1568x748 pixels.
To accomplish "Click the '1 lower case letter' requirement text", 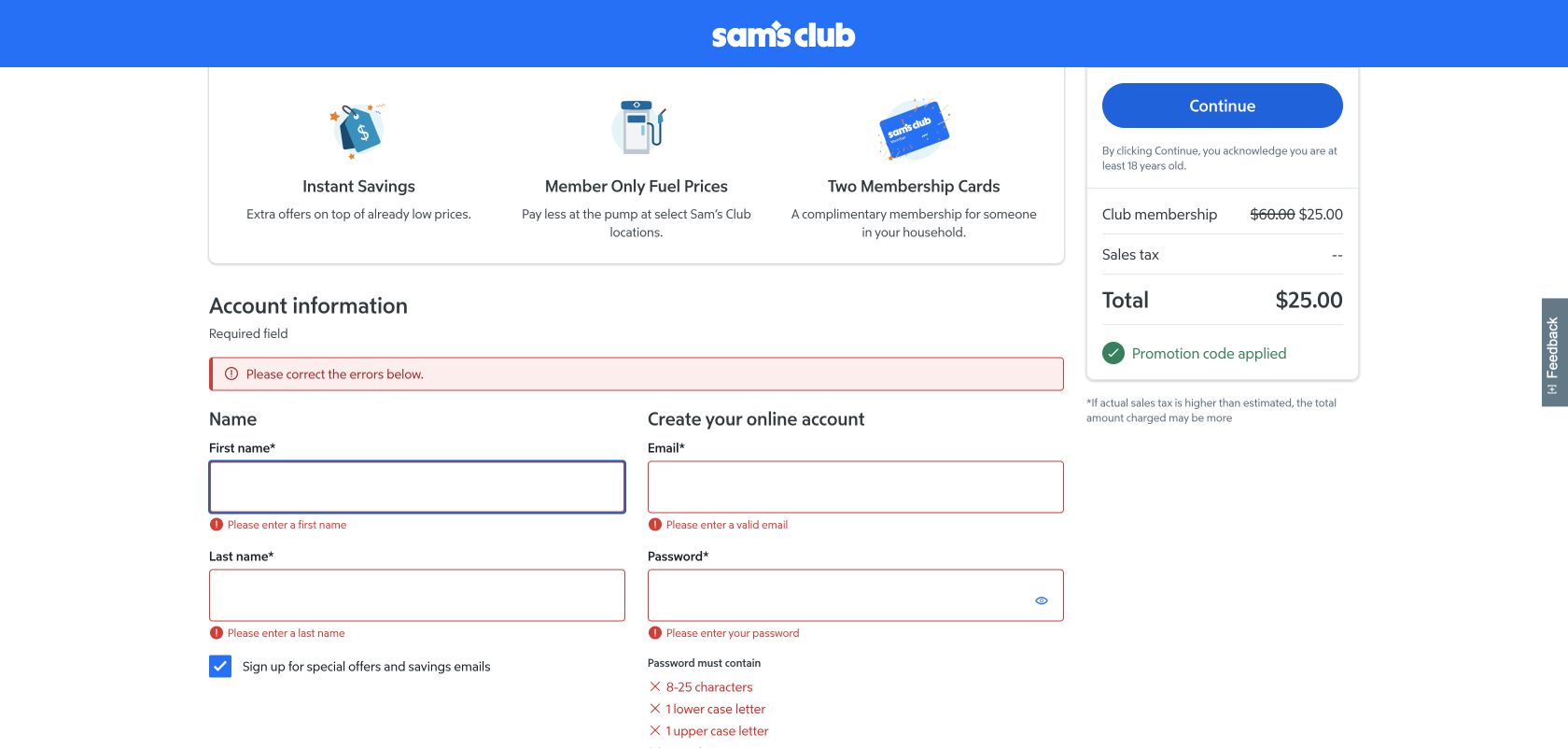I will tap(716, 709).
